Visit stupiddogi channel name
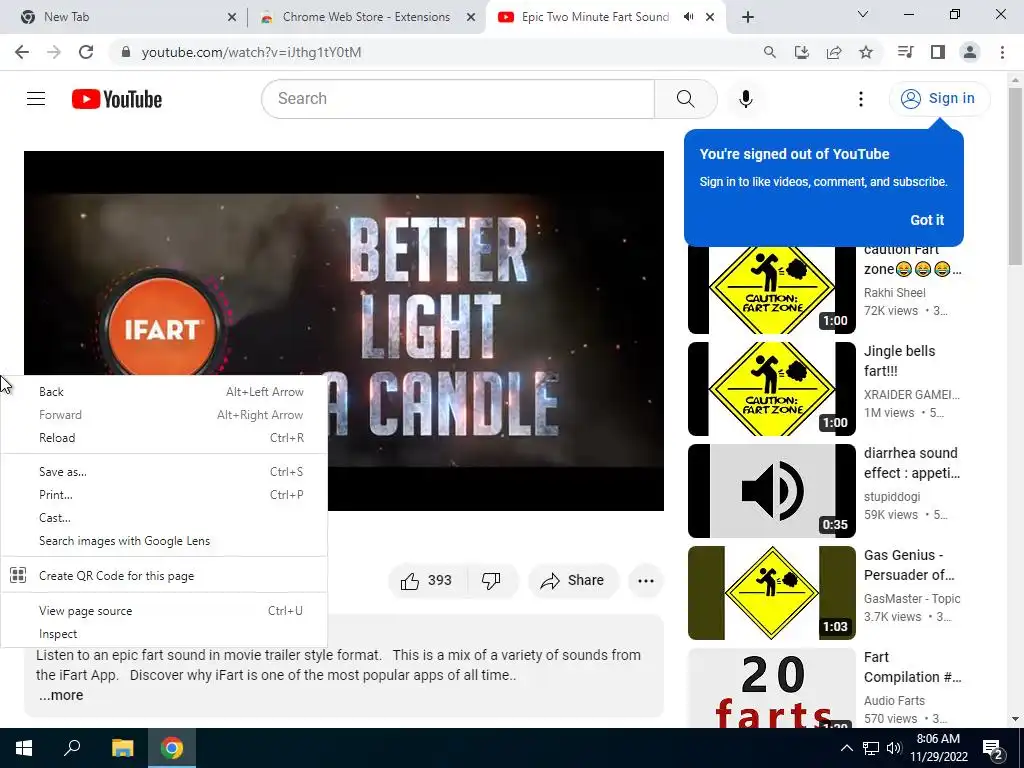Image resolution: width=1024 pixels, height=768 pixels. [891, 496]
